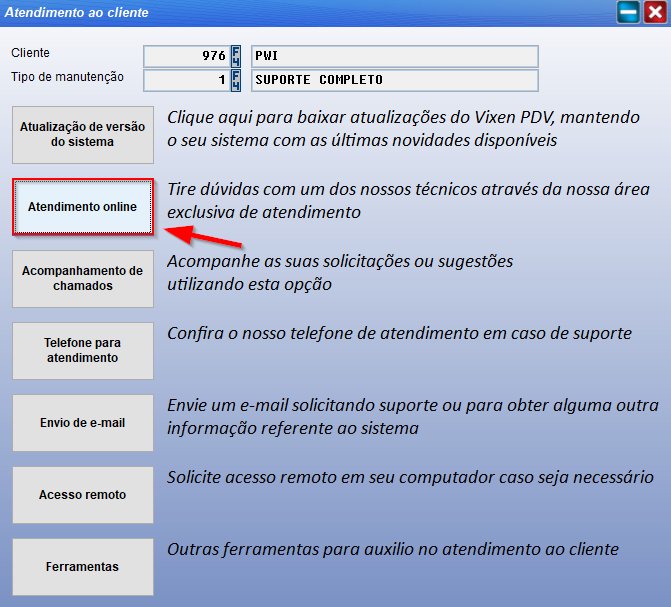
Task: Click the SUPORTE COMPLETO field
Action: (x=394, y=80)
